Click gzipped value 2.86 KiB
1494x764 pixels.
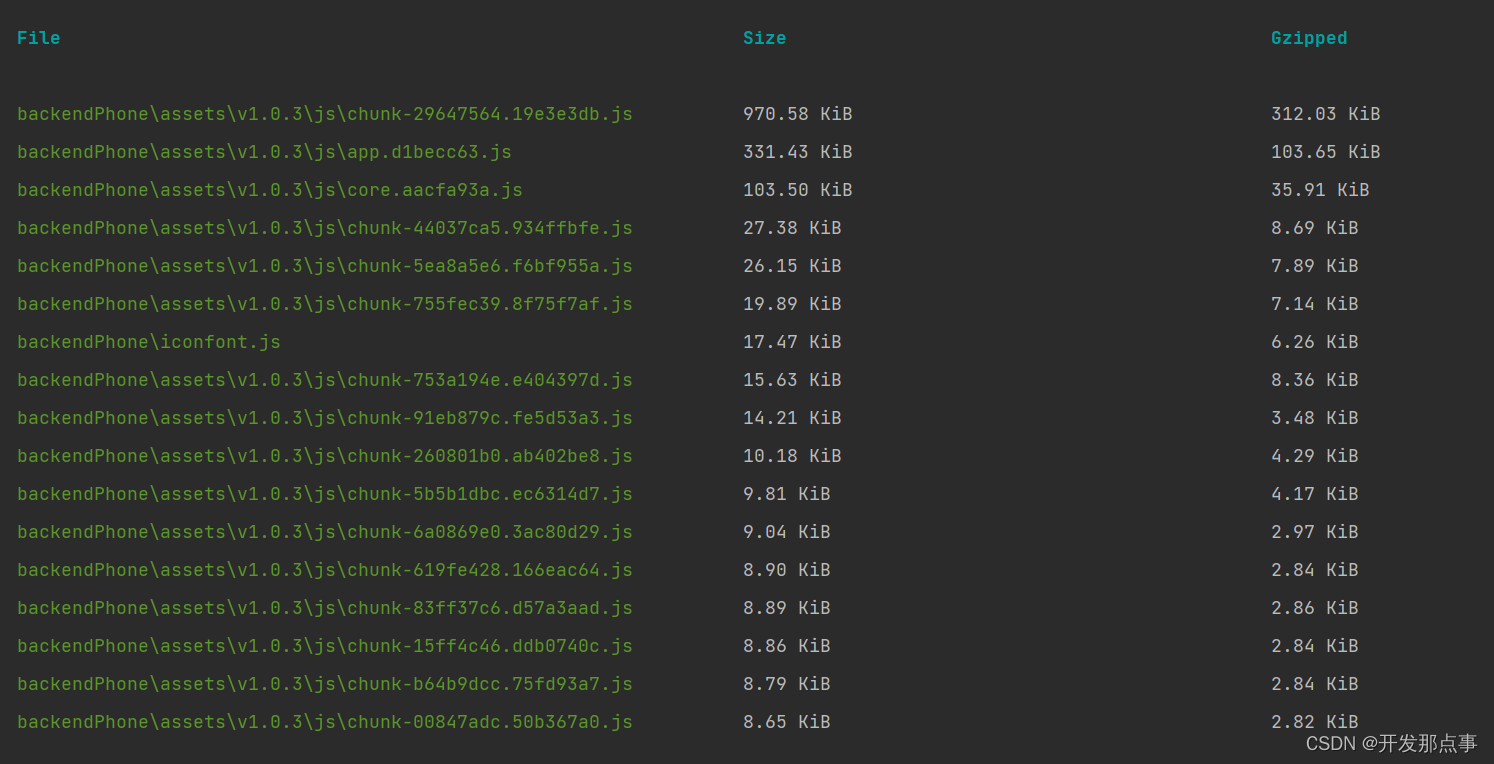pyautogui.click(x=1315, y=608)
